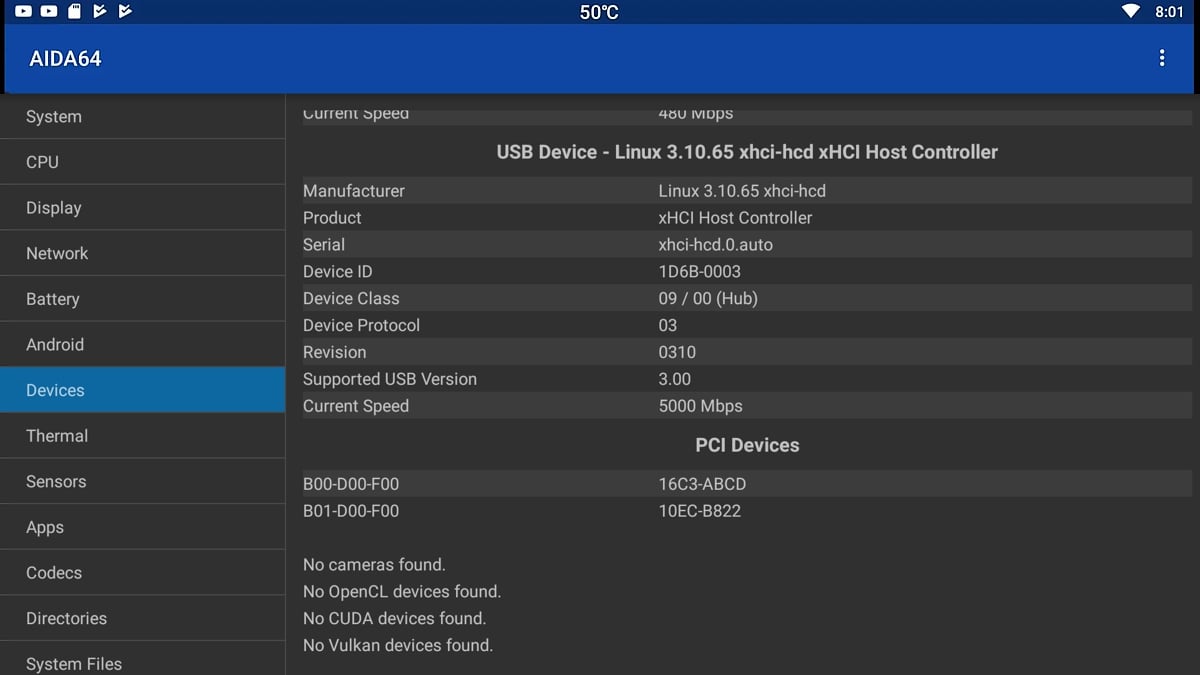This screenshot has height=675, width=1200.
Task: Select CPU from the sidebar
Action: (142, 162)
